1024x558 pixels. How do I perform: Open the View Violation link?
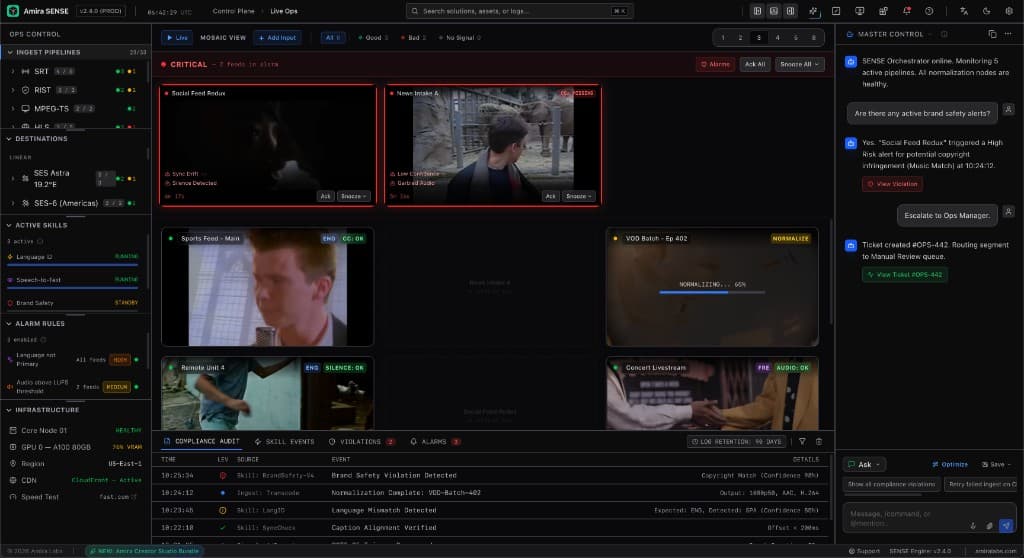point(892,184)
